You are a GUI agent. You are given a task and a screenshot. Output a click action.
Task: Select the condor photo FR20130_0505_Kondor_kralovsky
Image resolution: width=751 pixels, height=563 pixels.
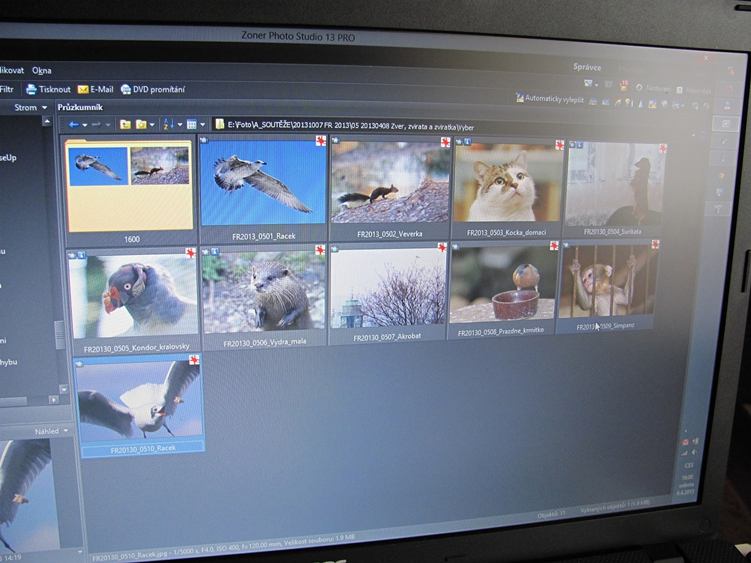pyautogui.click(x=133, y=295)
